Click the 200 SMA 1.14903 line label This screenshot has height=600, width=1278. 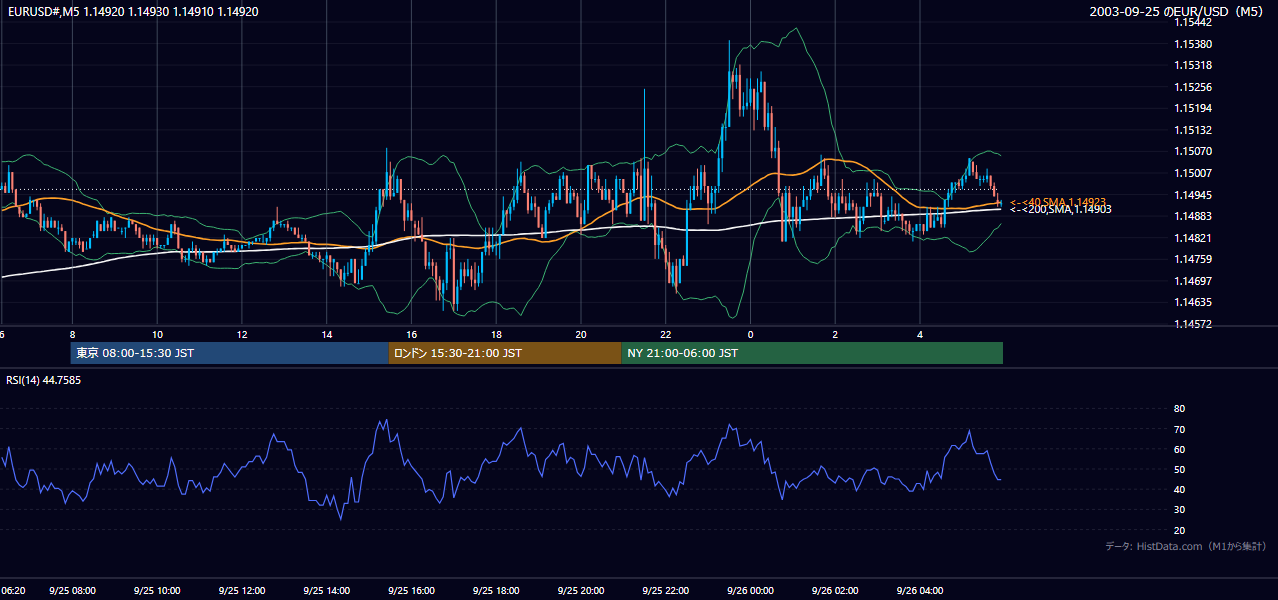(1060, 209)
